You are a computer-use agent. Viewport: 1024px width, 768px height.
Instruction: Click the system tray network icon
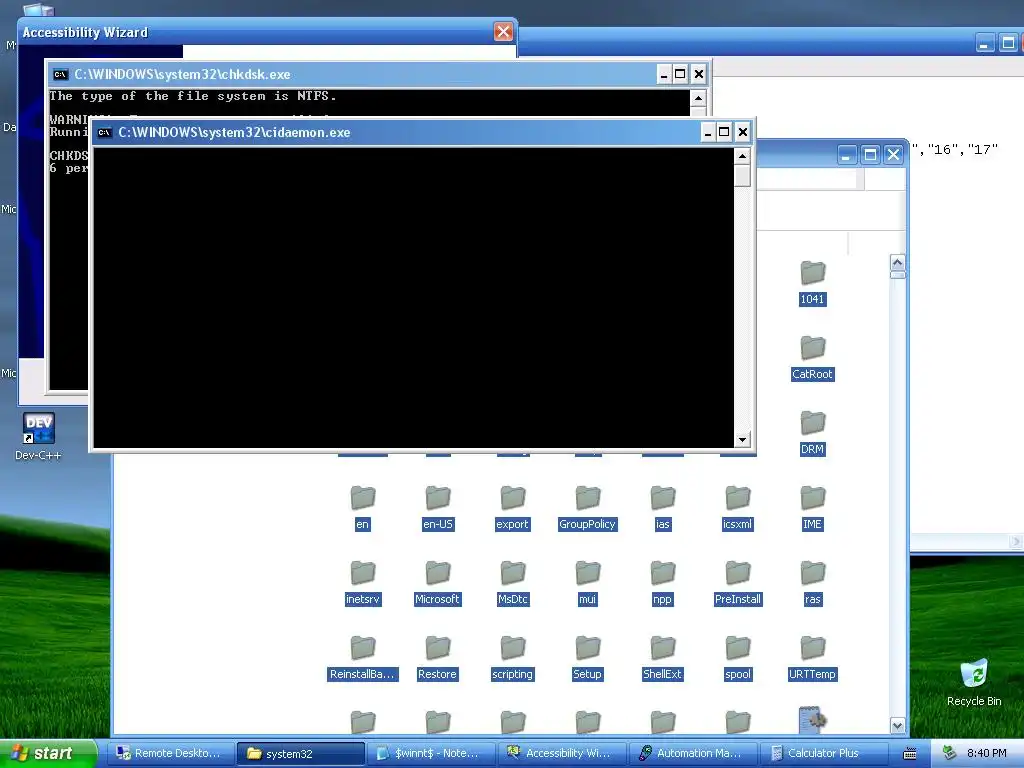click(x=950, y=753)
